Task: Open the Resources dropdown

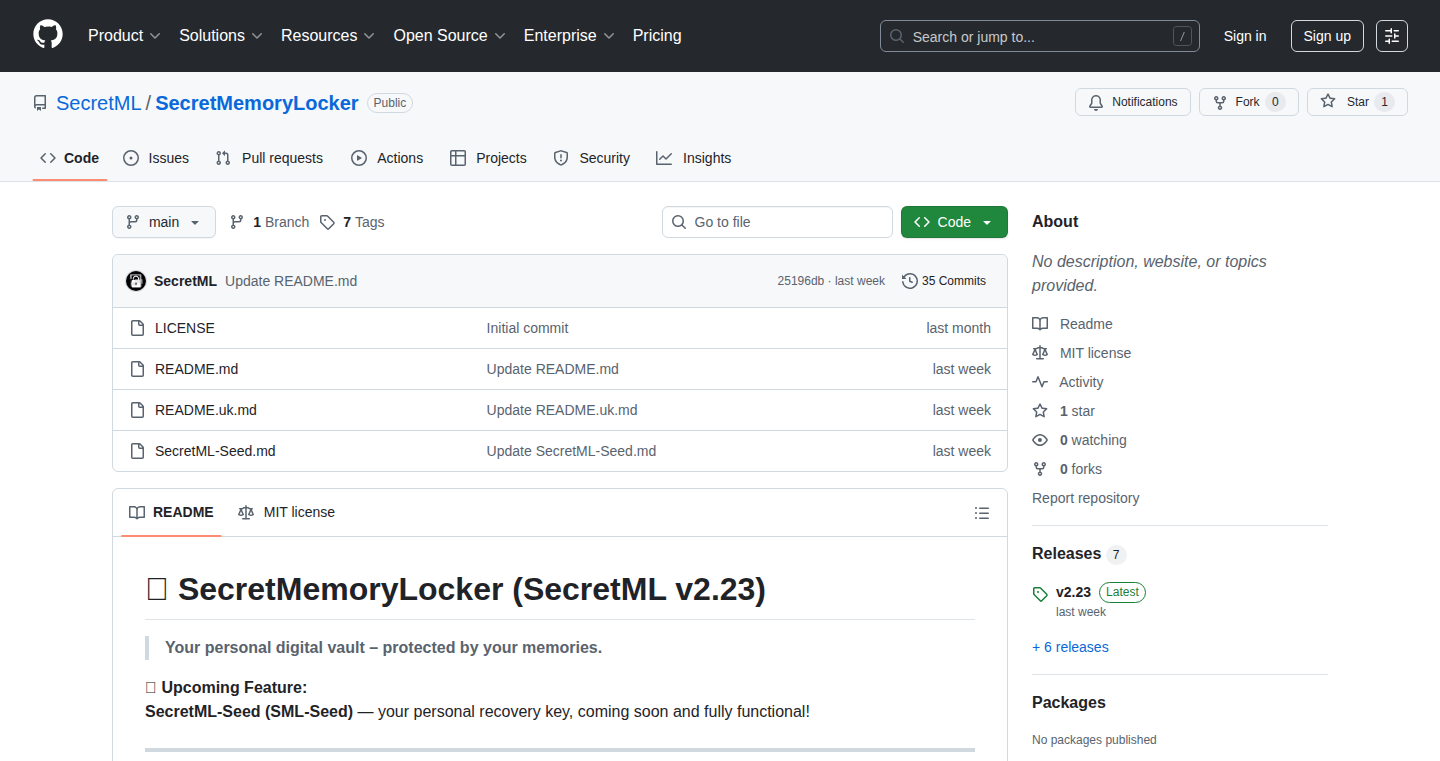Action: [x=328, y=35]
